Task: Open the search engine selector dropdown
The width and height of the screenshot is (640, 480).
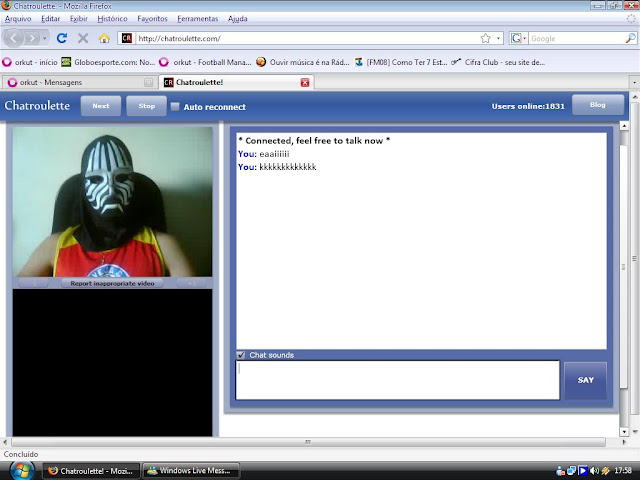Action: click(x=519, y=38)
